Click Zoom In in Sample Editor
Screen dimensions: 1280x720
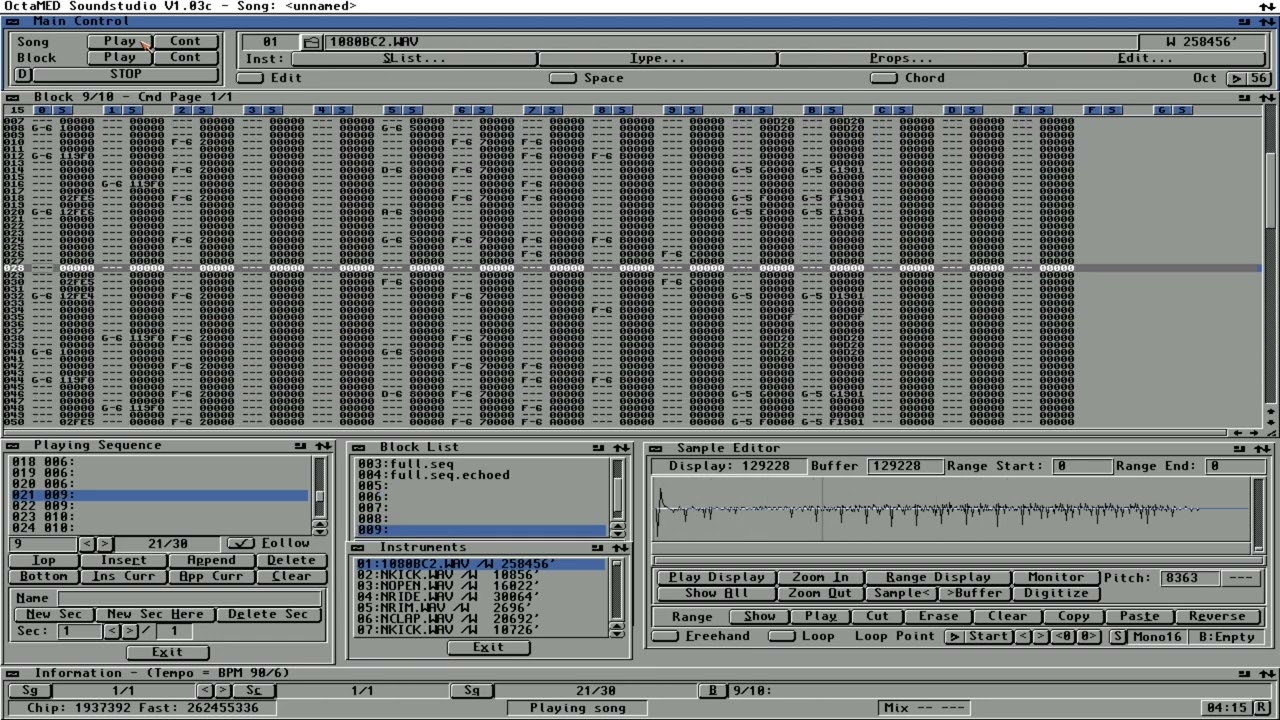point(820,577)
